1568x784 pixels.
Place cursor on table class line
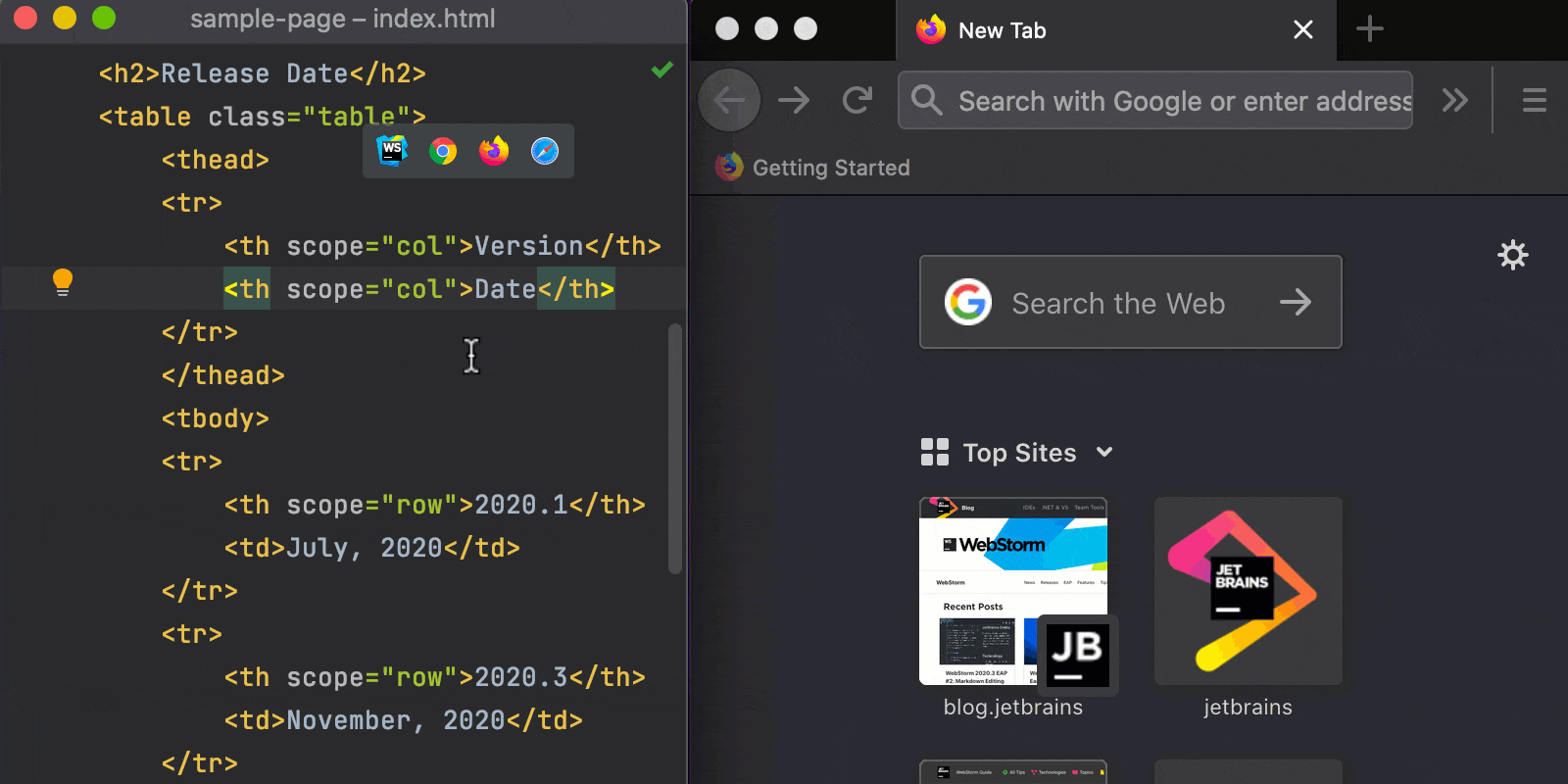tap(263, 117)
